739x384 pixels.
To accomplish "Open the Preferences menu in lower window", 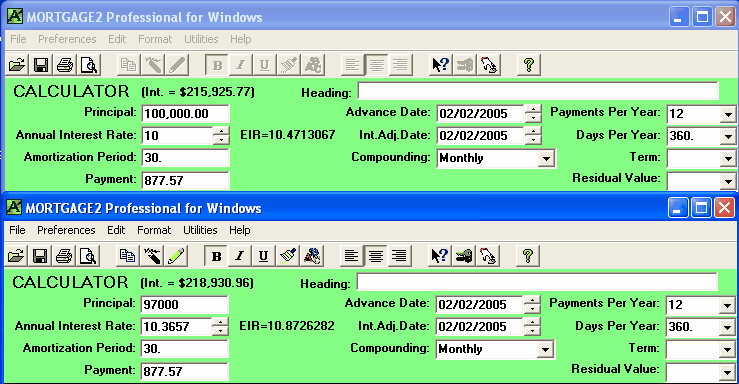I will 66,230.
